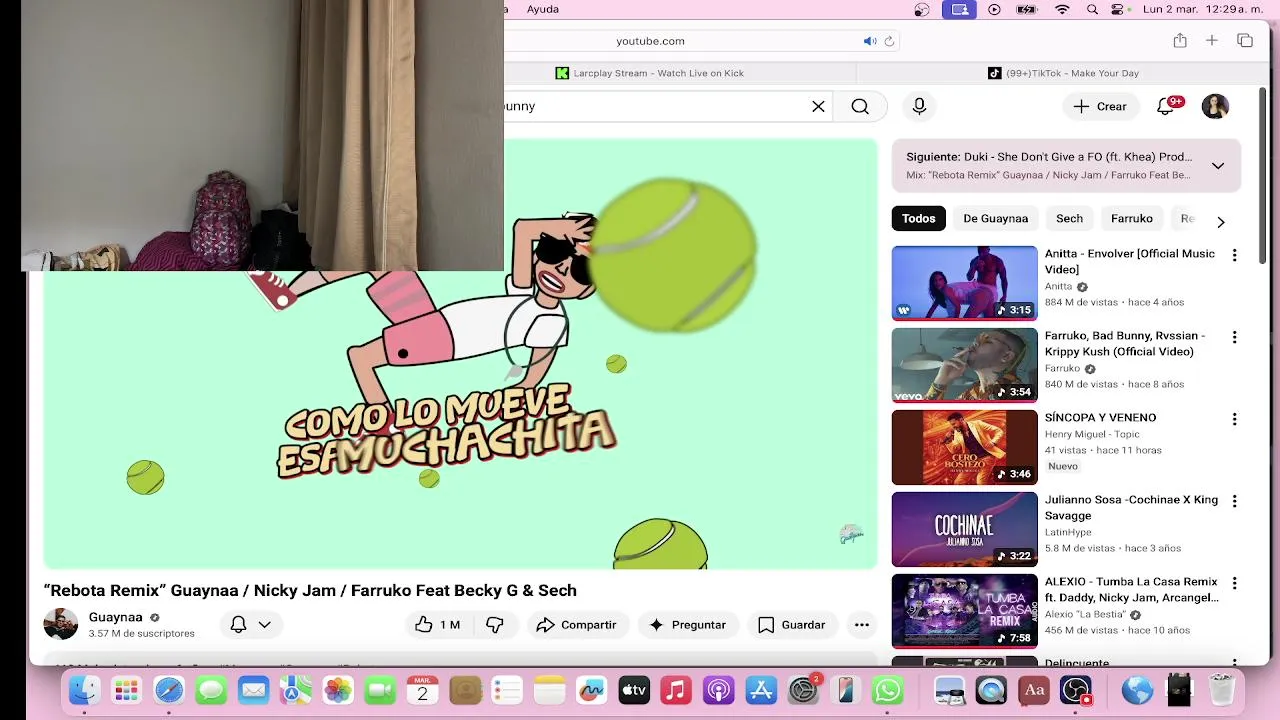This screenshot has width=1280, height=720.
Task: Open YouTube notifications bell
Action: tap(1165, 106)
